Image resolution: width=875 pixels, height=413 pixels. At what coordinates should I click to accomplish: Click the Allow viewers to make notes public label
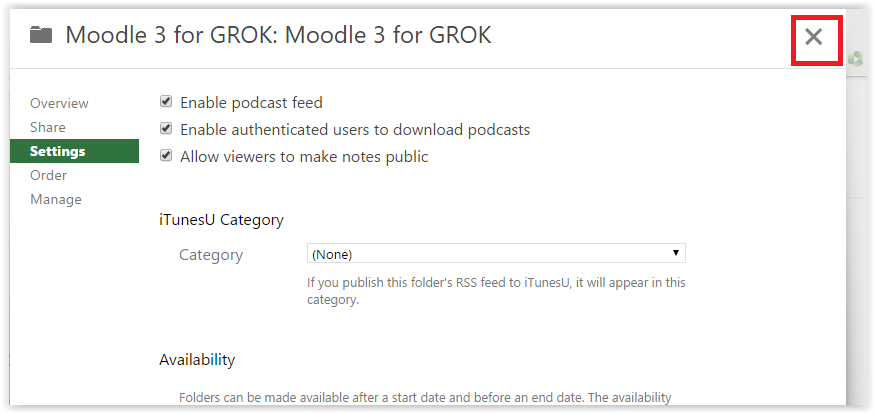(x=304, y=157)
